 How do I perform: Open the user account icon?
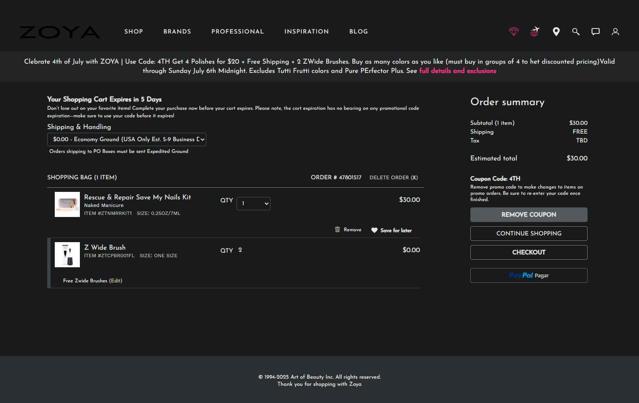point(615,31)
